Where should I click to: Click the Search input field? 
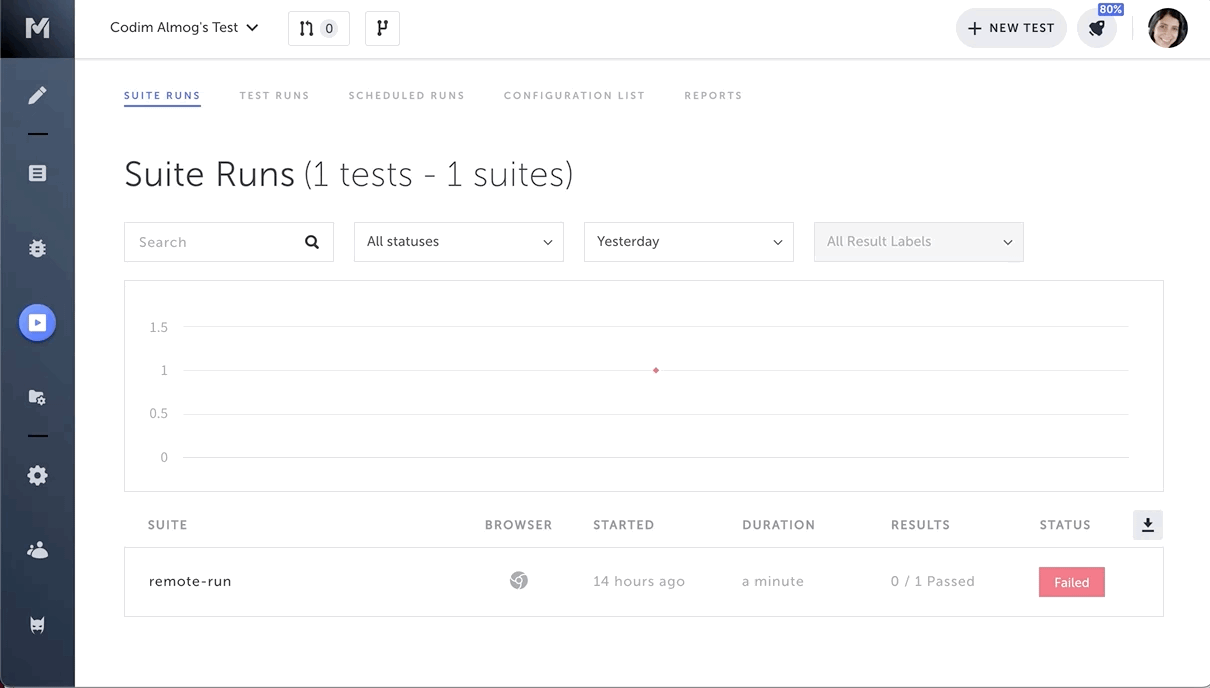217,242
